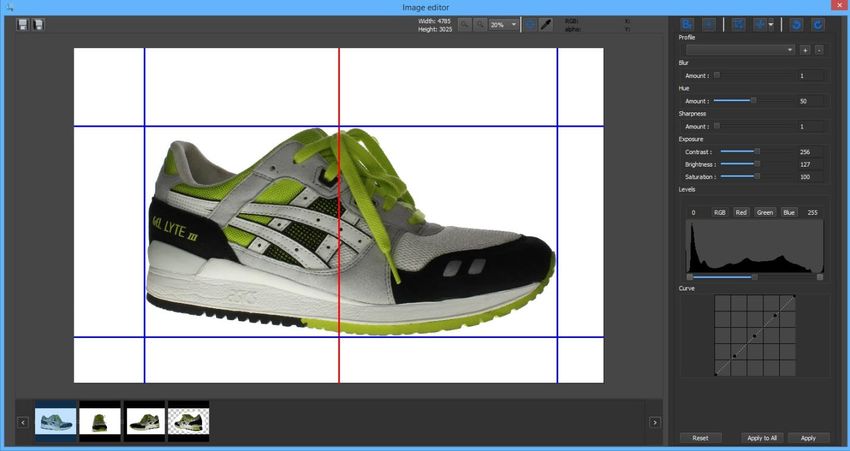850x451 pixels.
Task: Click the third blue icon after first separator
Action: [x=738, y=24]
